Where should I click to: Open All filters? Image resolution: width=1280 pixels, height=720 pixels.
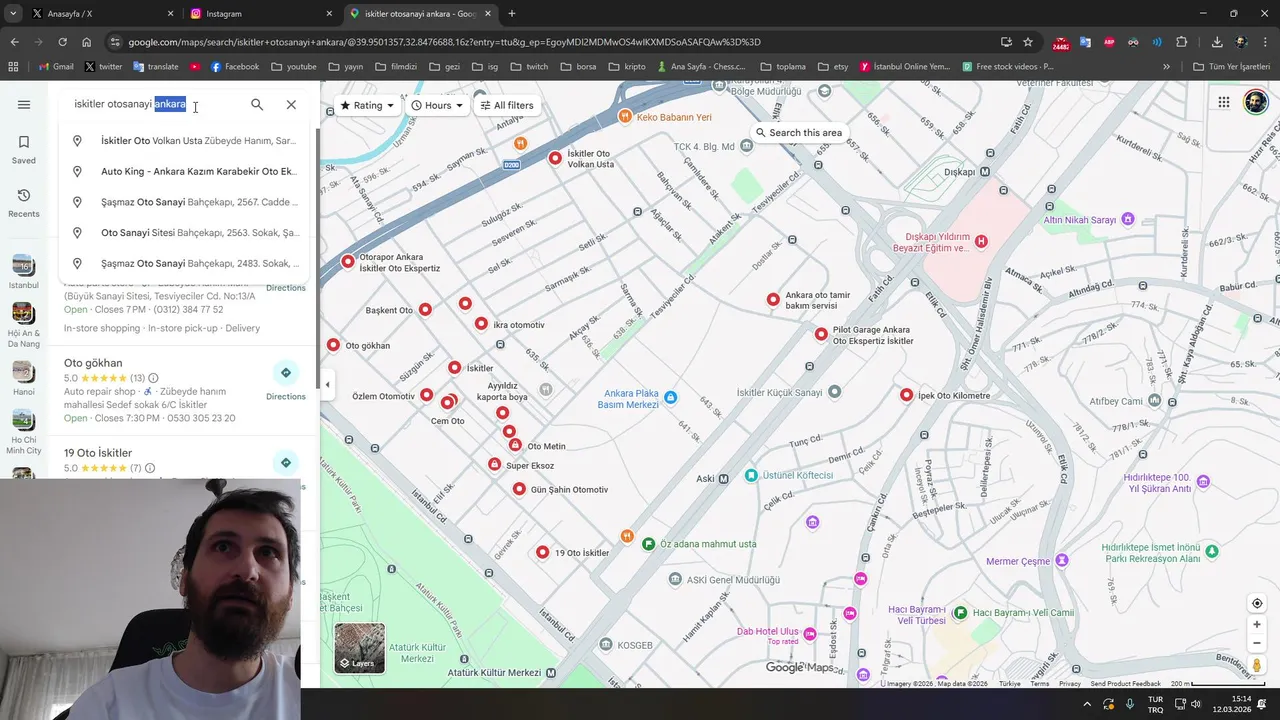[x=507, y=105]
